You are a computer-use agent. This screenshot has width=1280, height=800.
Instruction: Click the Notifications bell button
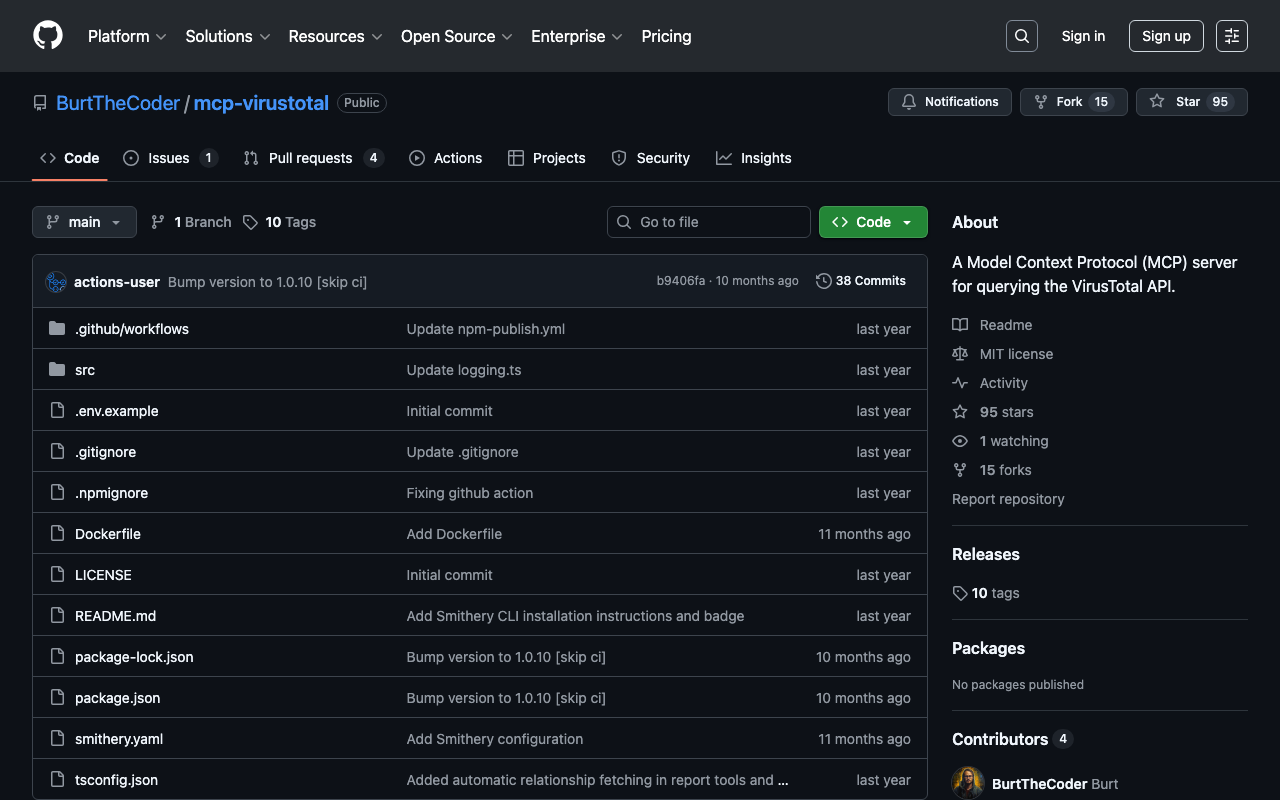point(949,102)
